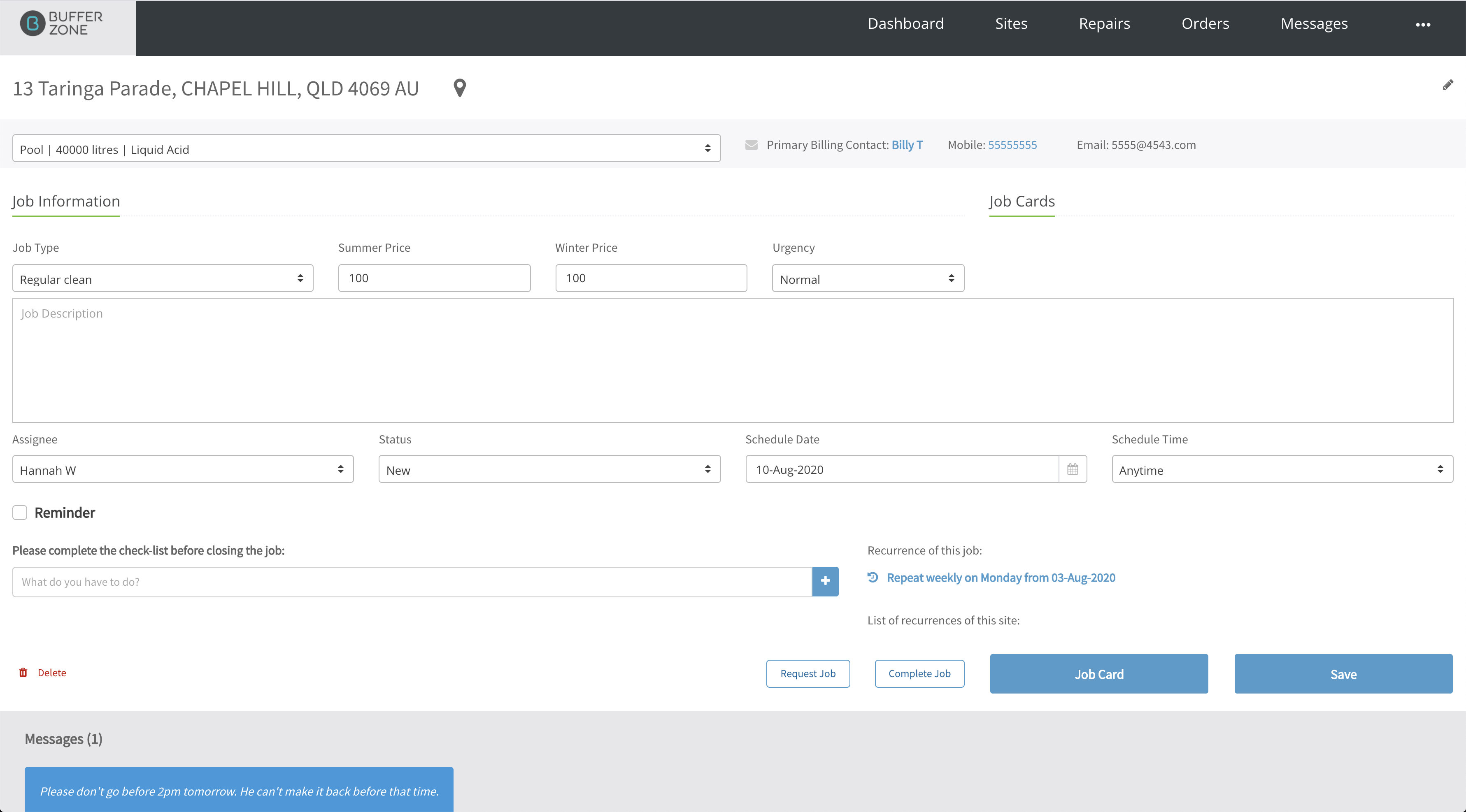The height and width of the screenshot is (812, 1466).
Task: Expand the Job Type dropdown
Action: 163,278
